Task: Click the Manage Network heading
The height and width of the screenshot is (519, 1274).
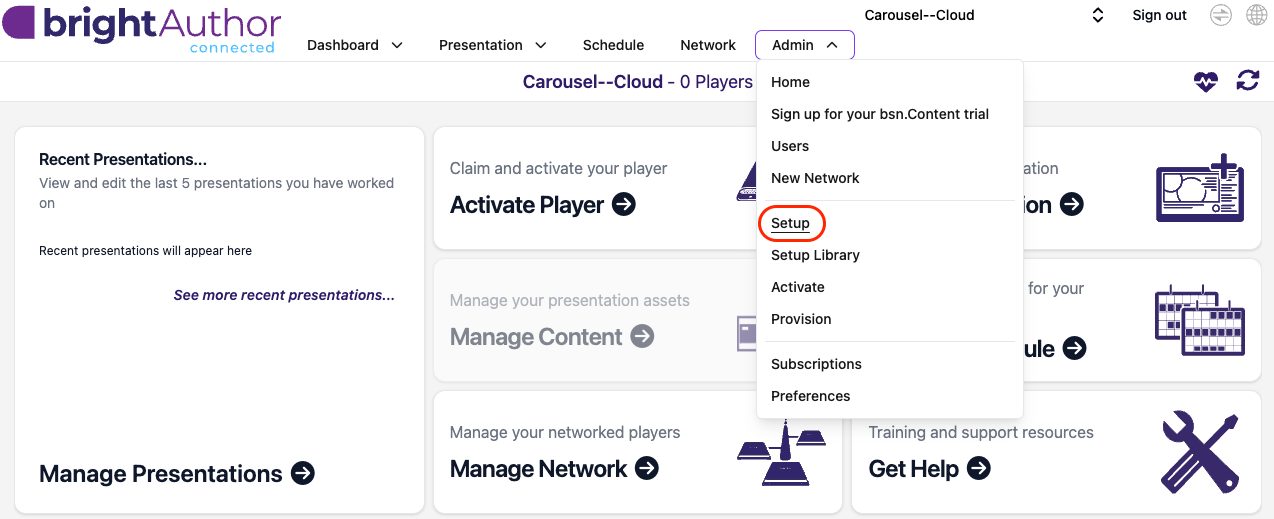Action: click(x=539, y=468)
